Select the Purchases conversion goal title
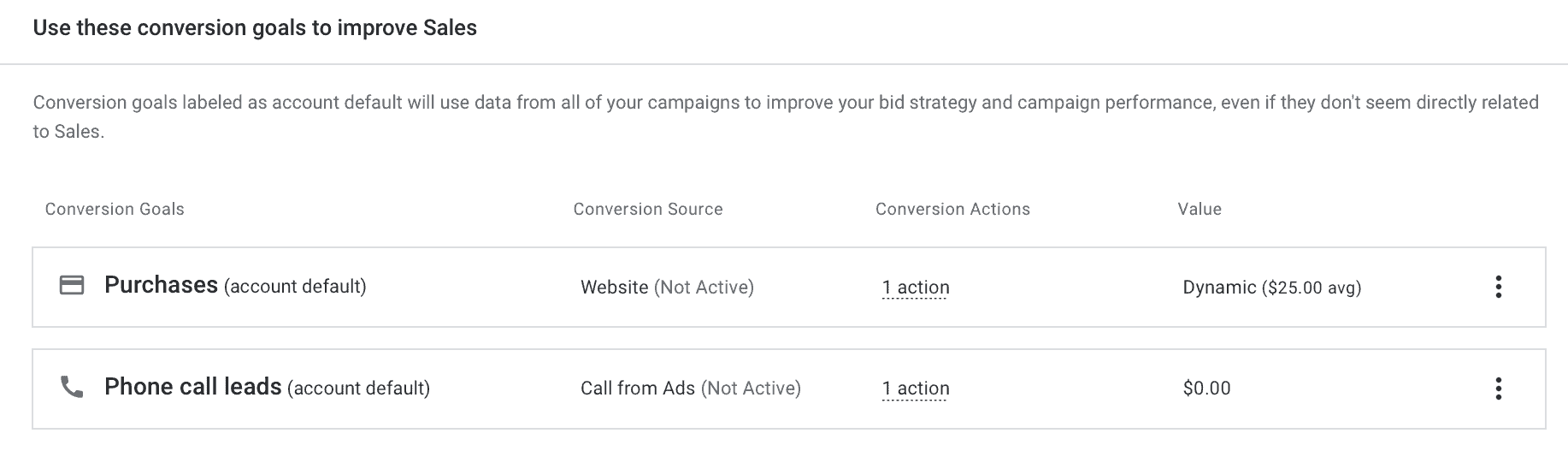 pyautogui.click(x=161, y=285)
